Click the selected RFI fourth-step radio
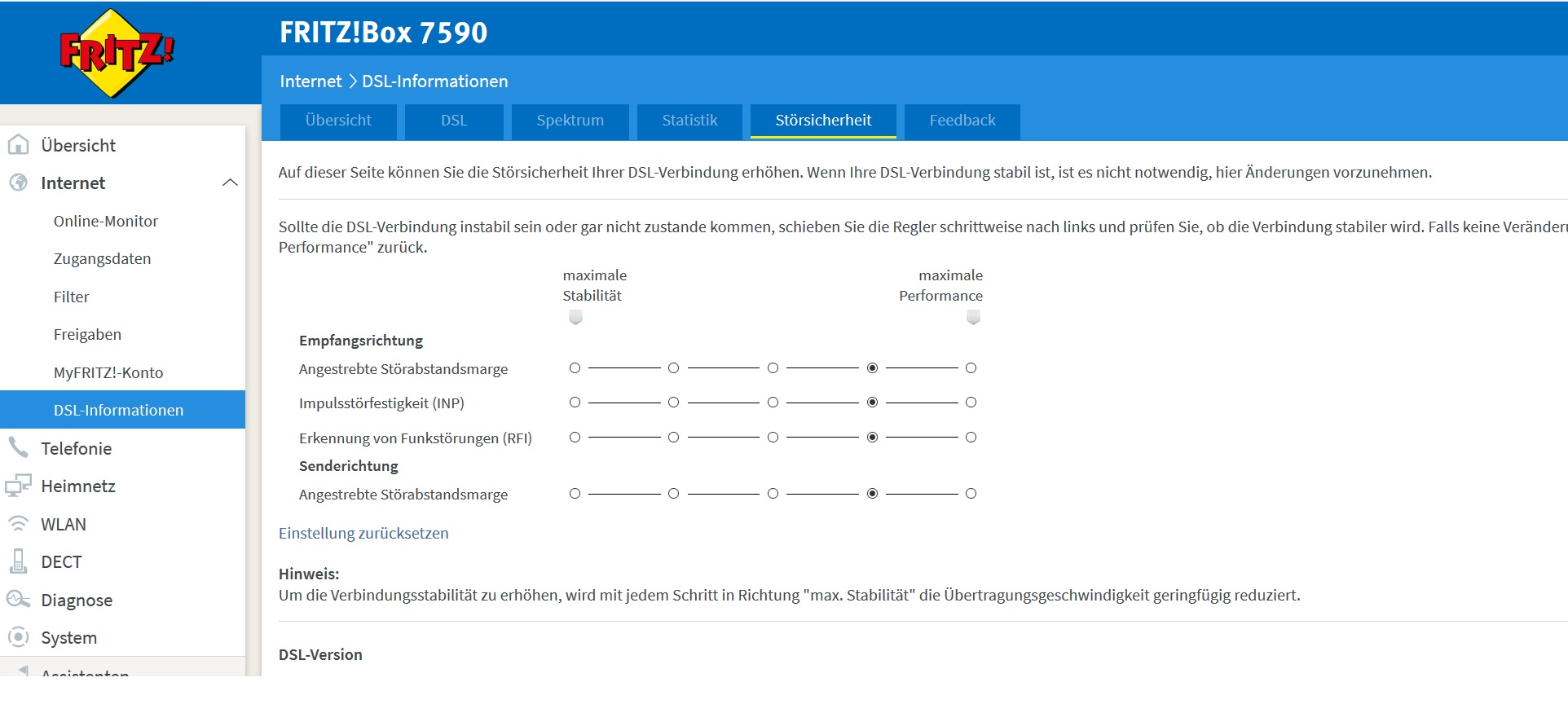 click(872, 438)
